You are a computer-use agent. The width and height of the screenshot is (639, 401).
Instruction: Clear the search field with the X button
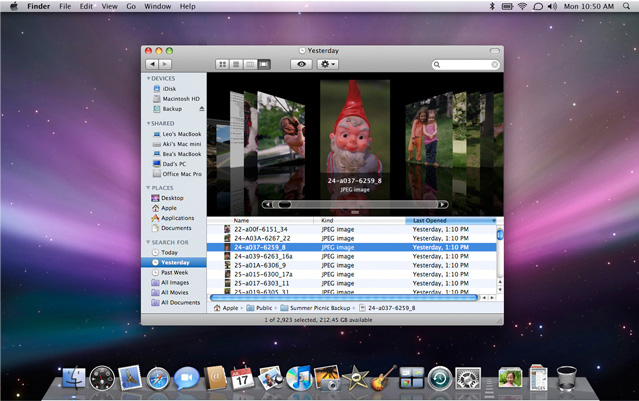pos(494,64)
